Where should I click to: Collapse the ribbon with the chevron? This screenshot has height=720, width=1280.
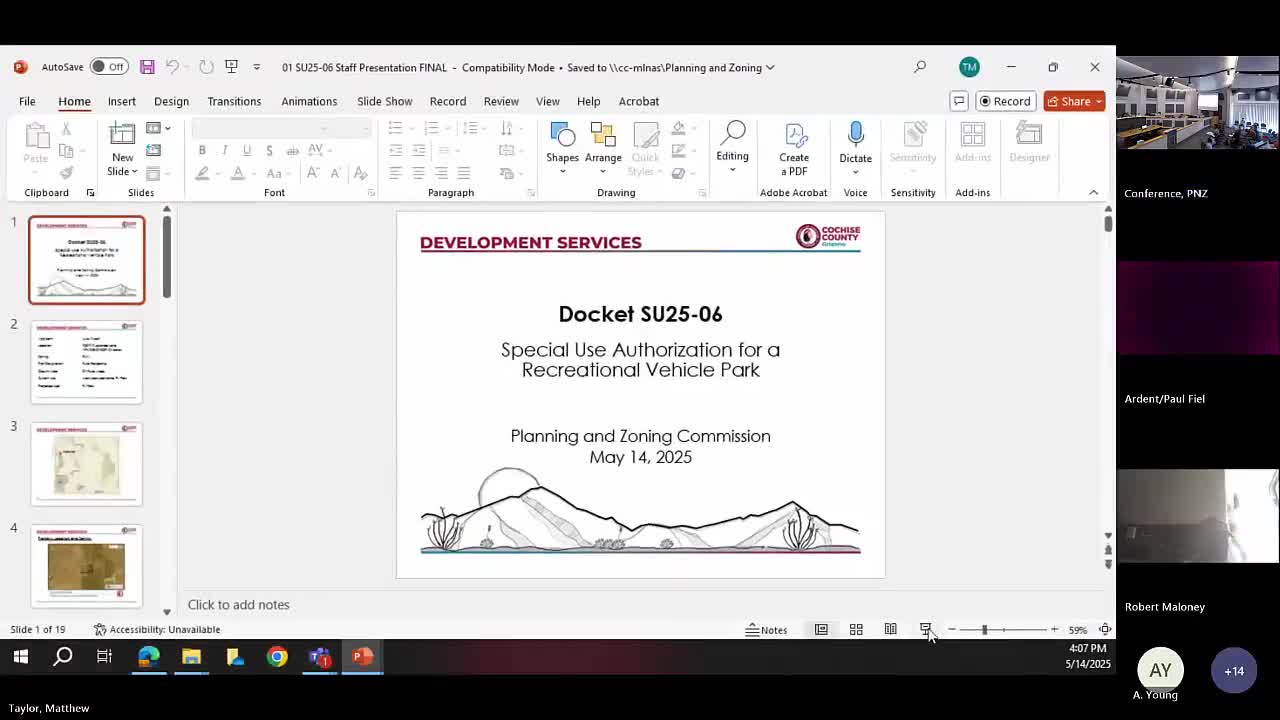[x=1093, y=192]
